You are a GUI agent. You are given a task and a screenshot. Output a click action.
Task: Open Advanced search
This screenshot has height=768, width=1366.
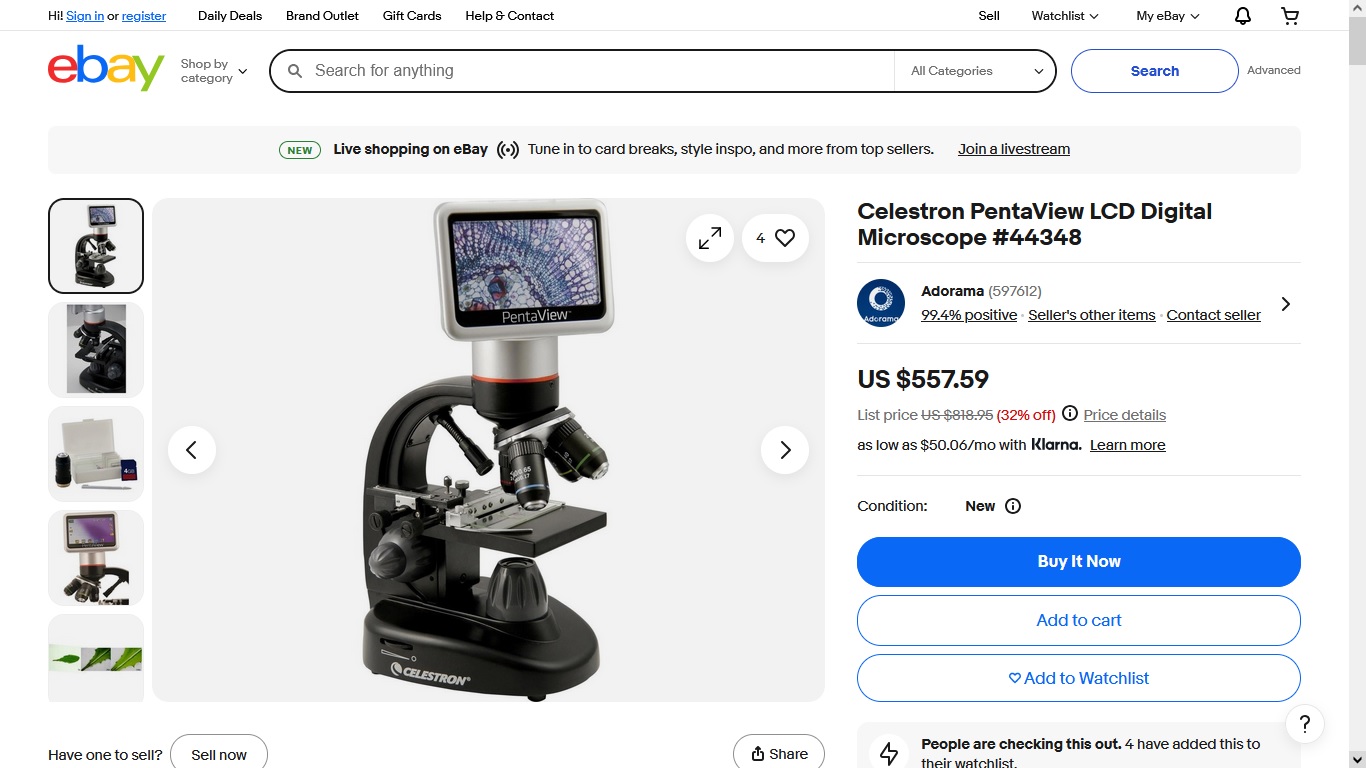pos(1274,70)
